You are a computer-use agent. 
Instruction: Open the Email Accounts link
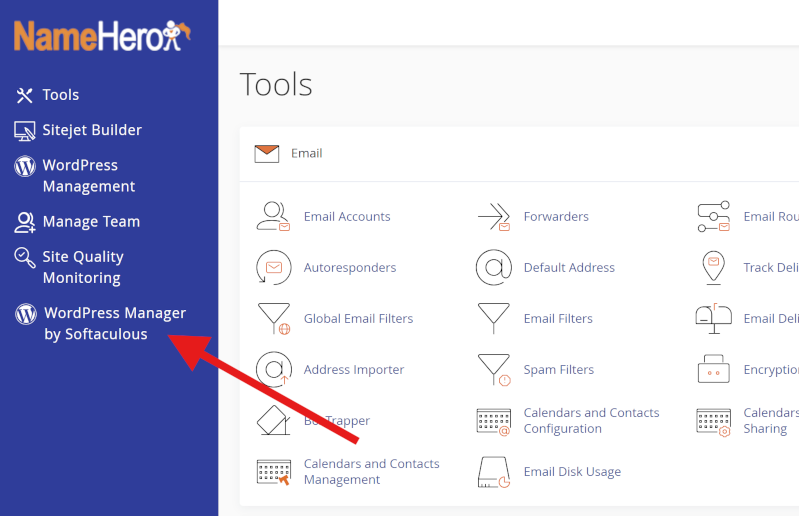pyautogui.click(x=347, y=216)
